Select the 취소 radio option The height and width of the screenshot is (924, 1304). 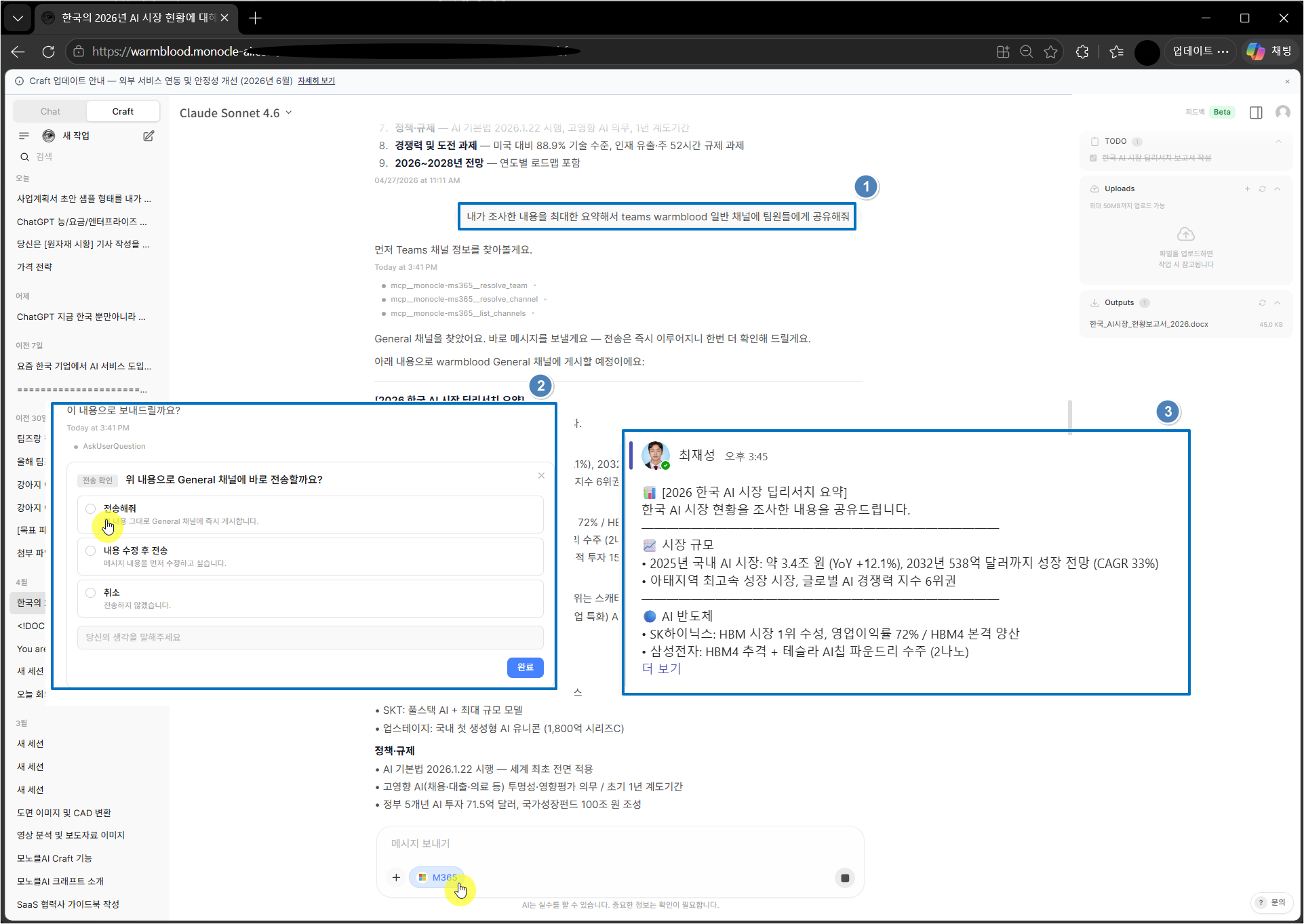[x=91, y=592]
